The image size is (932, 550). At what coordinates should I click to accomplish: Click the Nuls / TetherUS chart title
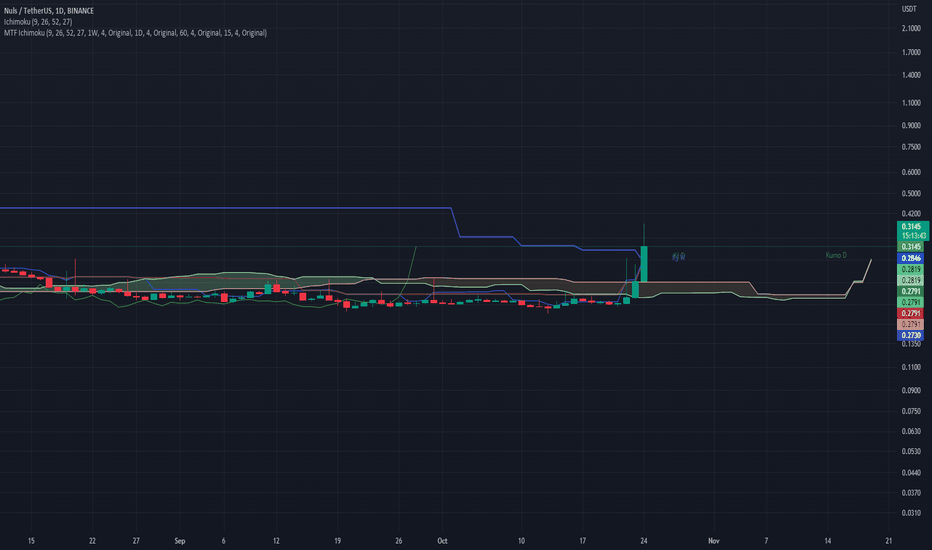pyautogui.click(x=49, y=11)
